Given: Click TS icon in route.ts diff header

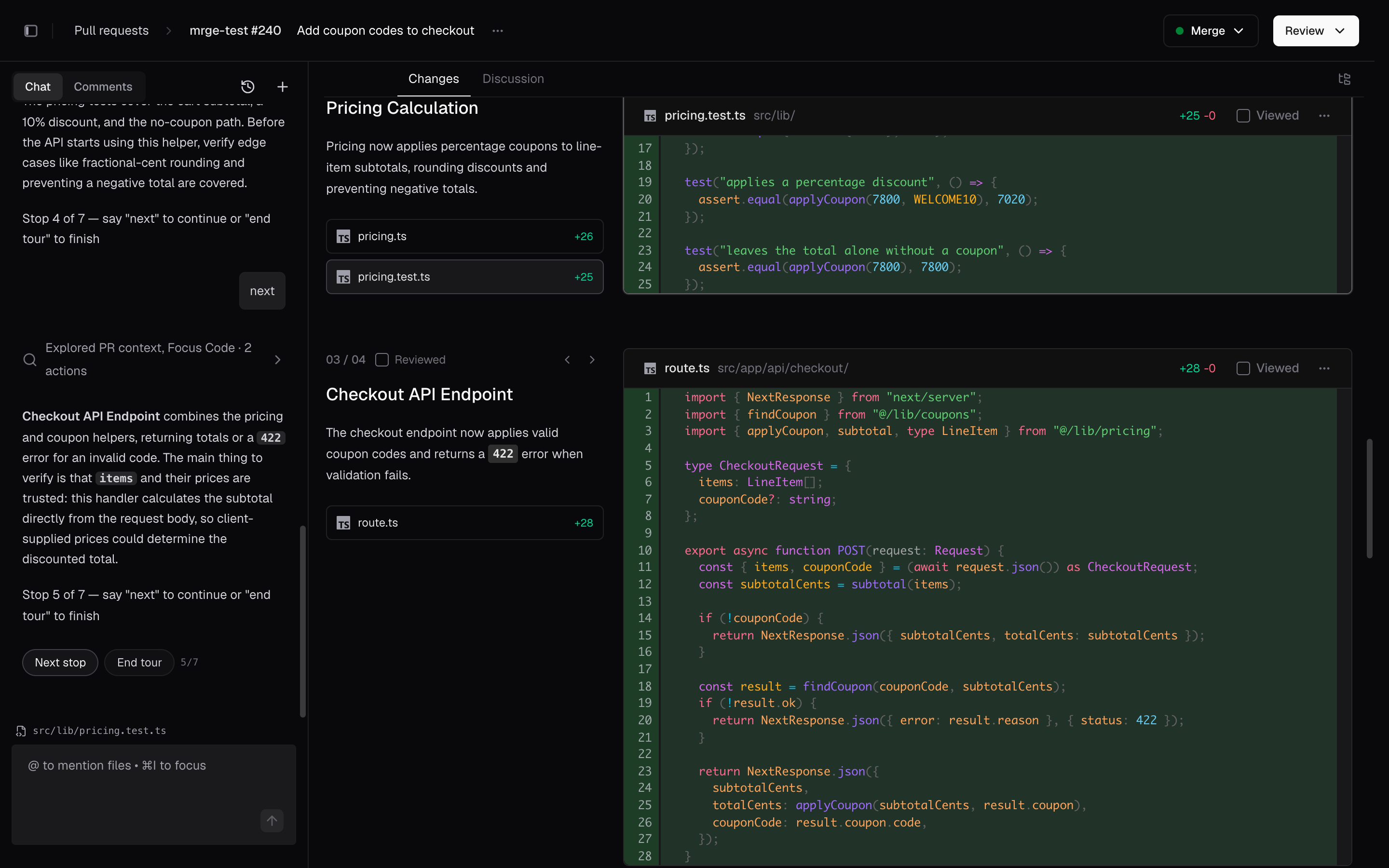Looking at the screenshot, I should pyautogui.click(x=650, y=368).
